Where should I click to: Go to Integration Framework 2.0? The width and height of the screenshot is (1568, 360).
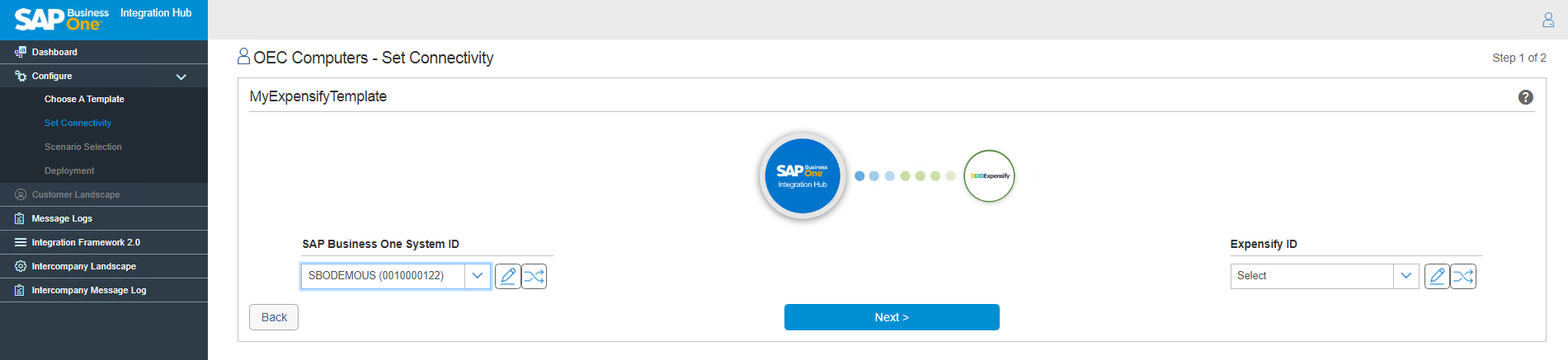(86, 242)
